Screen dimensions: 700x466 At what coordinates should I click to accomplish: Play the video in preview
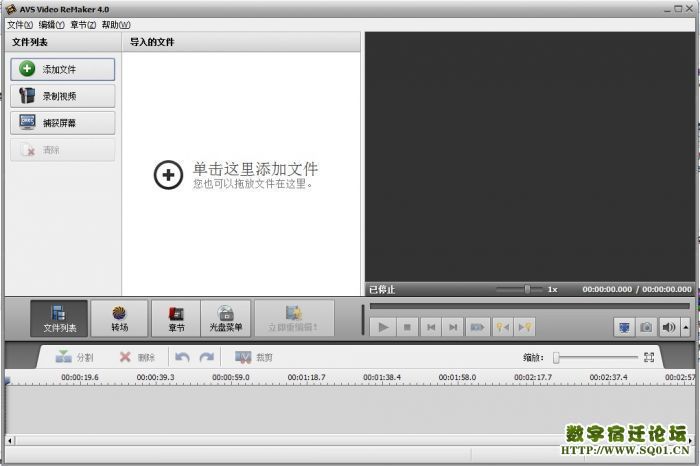383,327
